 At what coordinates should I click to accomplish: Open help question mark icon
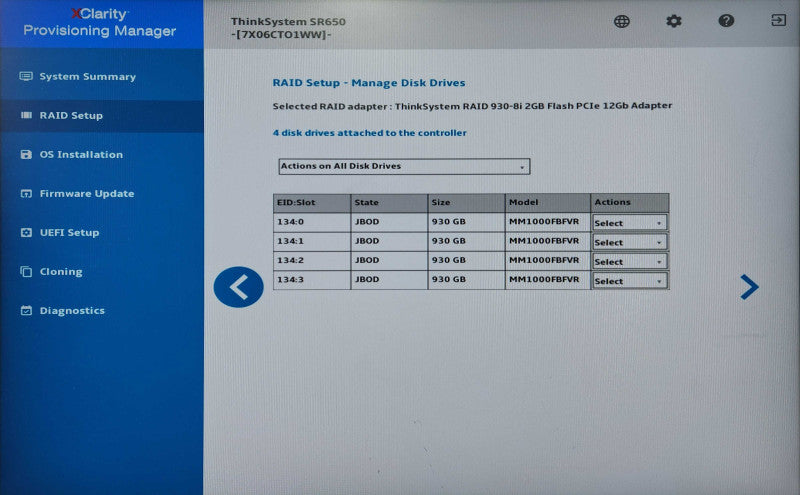coord(726,21)
